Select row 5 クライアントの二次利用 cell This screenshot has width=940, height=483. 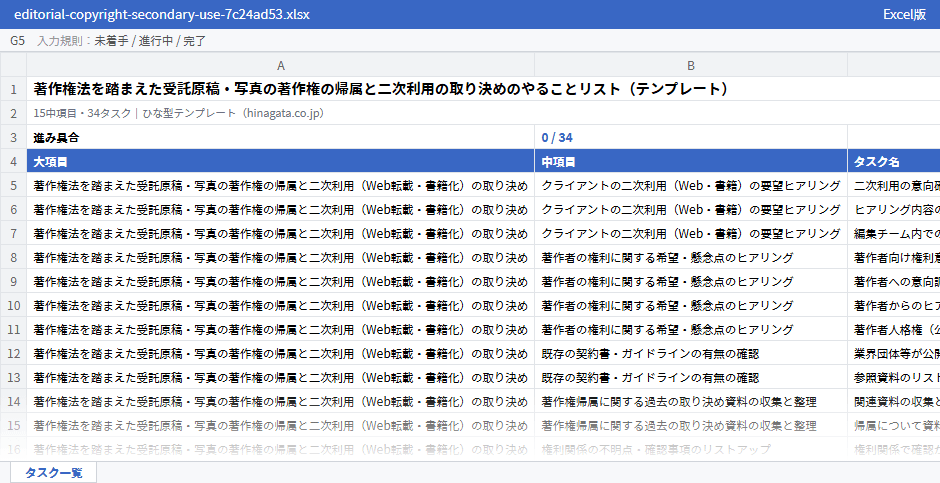click(x=691, y=185)
